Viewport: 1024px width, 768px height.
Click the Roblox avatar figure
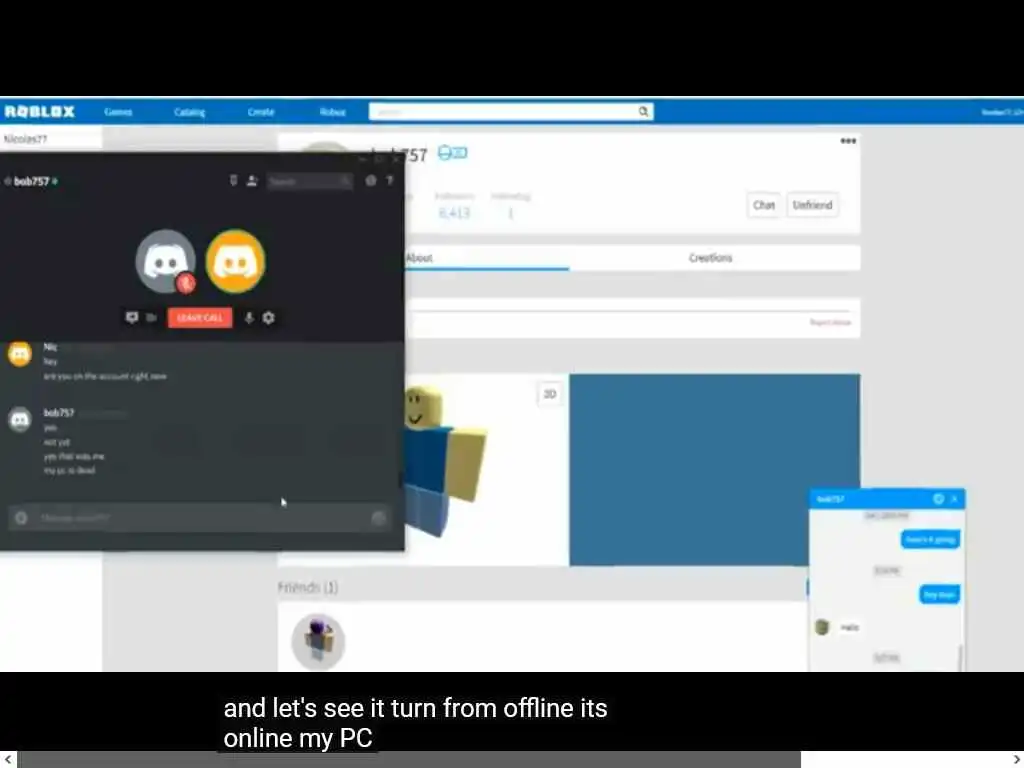[445, 460]
